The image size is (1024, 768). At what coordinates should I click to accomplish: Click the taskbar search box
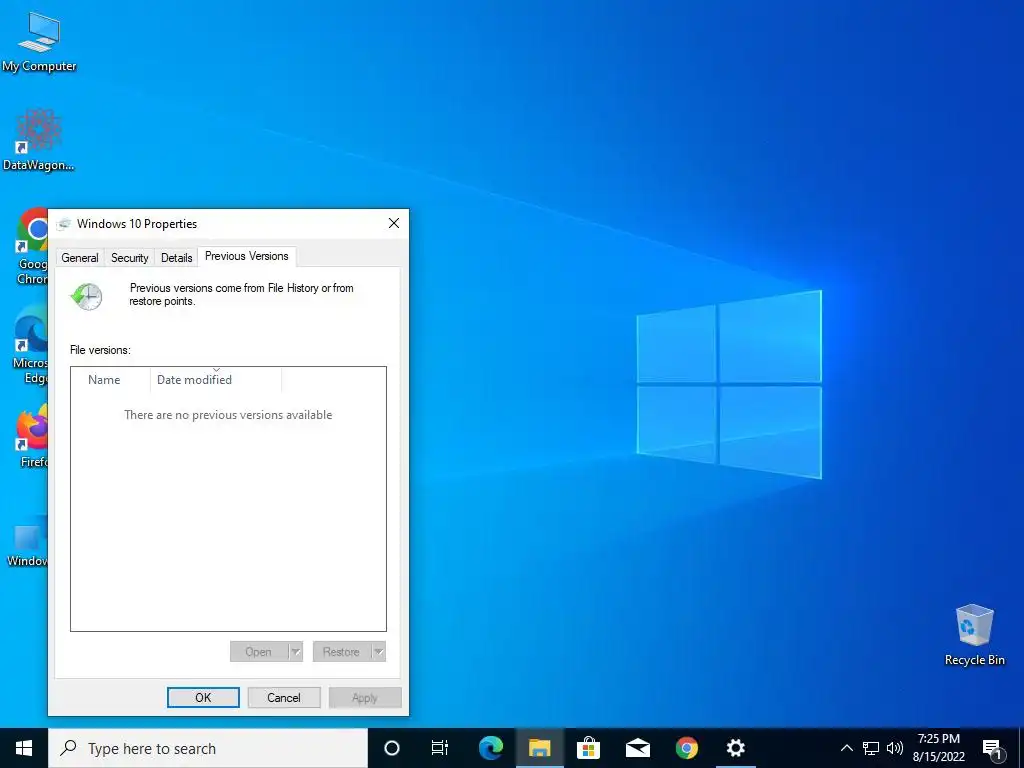[x=208, y=748]
